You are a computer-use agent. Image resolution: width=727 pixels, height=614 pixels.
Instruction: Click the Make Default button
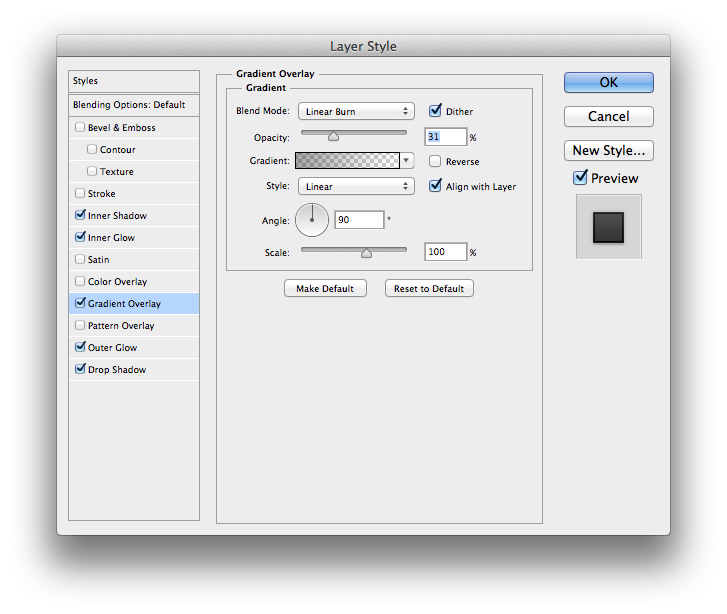pyautogui.click(x=325, y=288)
